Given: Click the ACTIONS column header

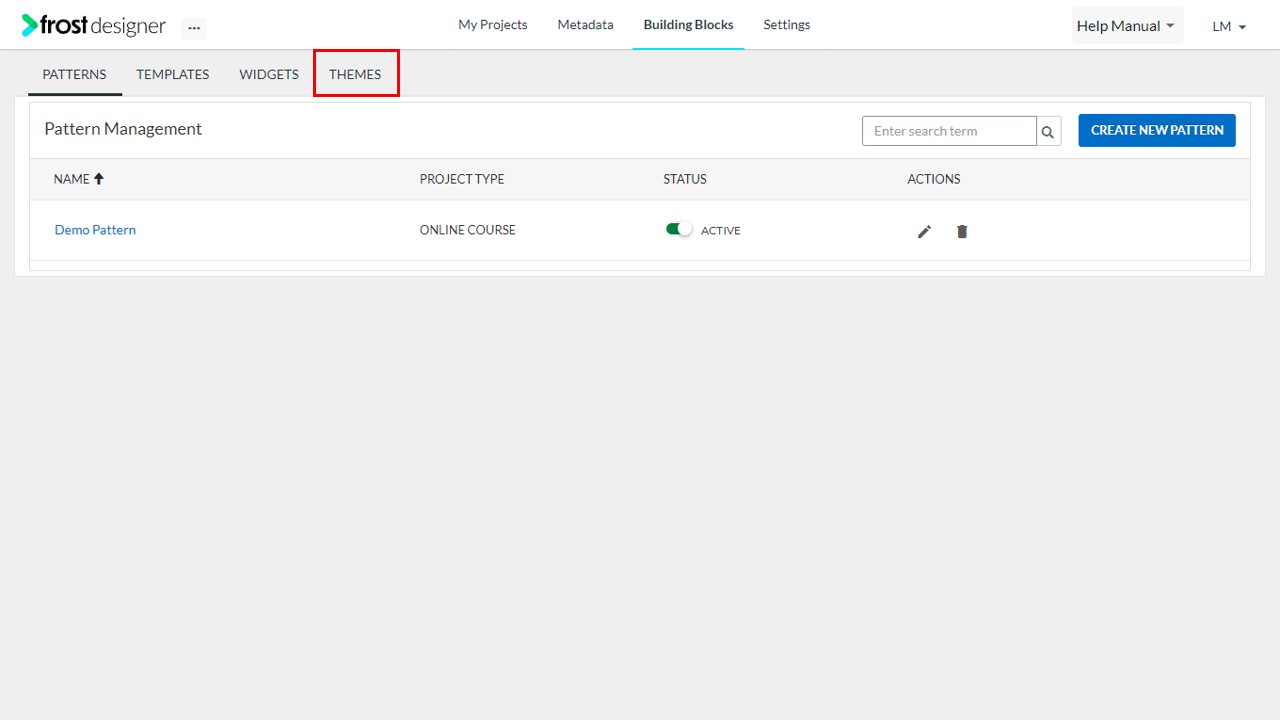Looking at the screenshot, I should [934, 179].
